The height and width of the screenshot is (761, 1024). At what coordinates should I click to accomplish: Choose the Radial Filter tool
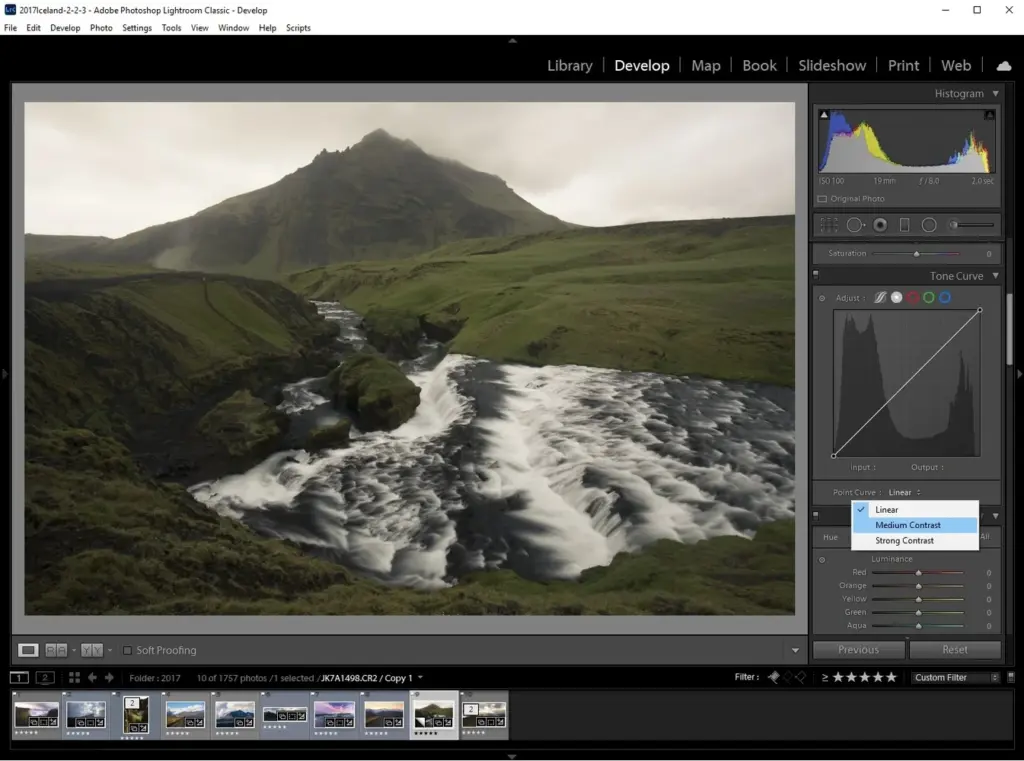coord(929,225)
